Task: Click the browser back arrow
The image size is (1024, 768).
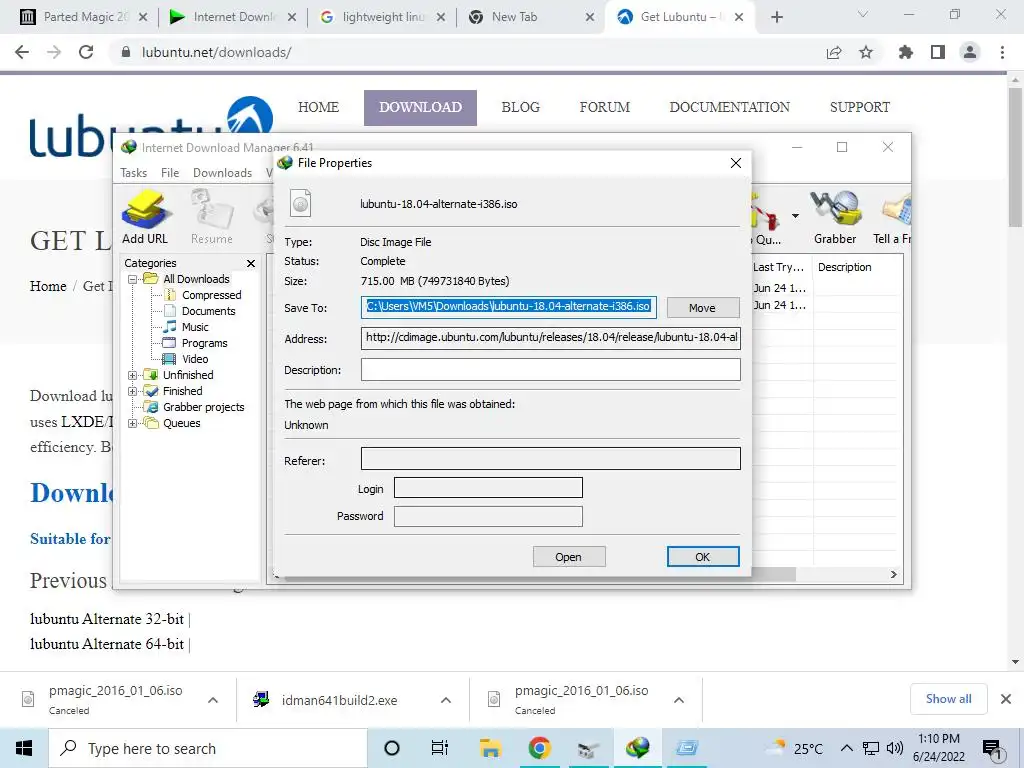Action: (x=22, y=52)
